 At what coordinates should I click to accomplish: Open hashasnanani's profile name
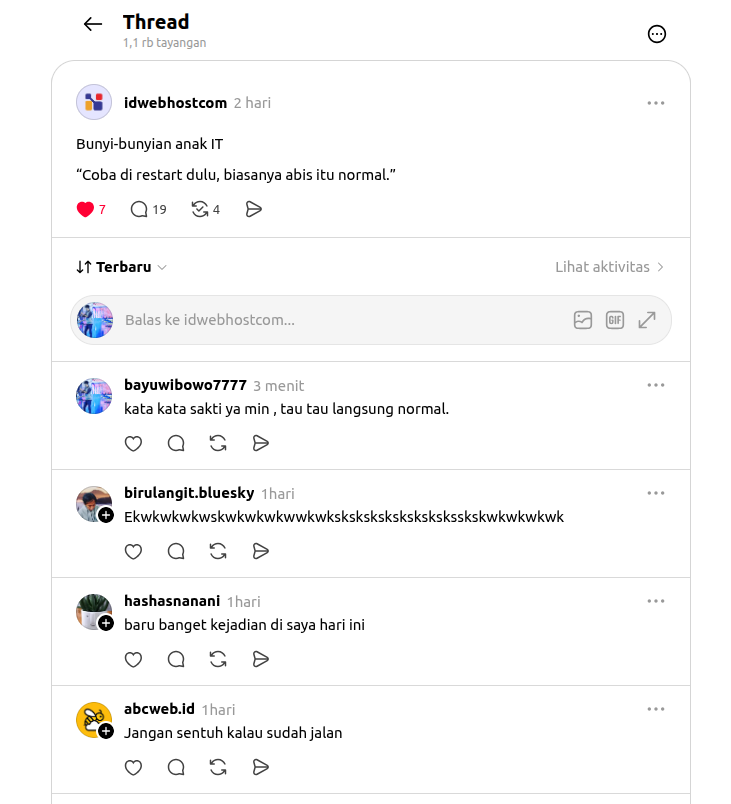point(172,601)
